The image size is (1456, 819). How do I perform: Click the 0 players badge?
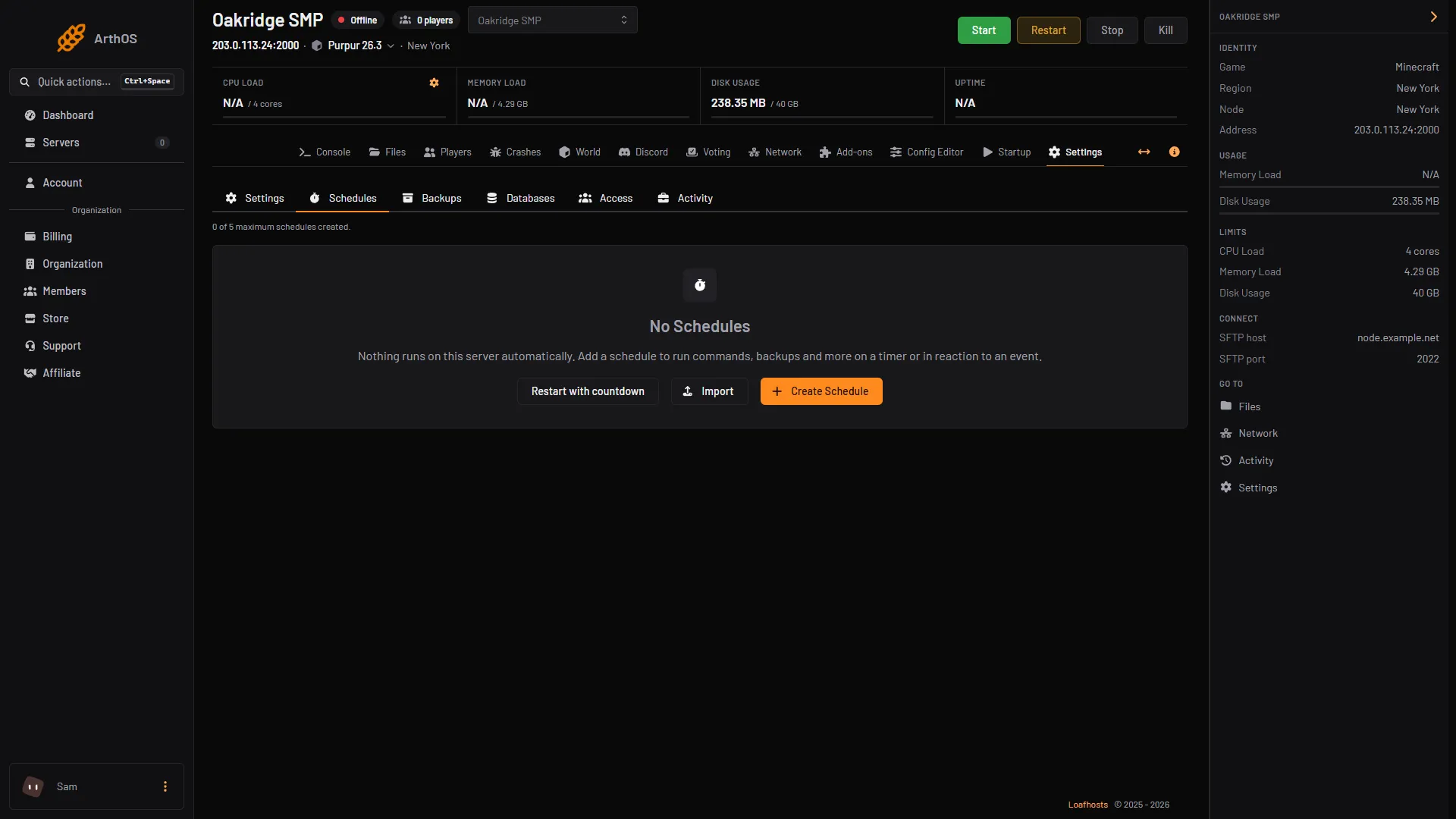click(426, 20)
